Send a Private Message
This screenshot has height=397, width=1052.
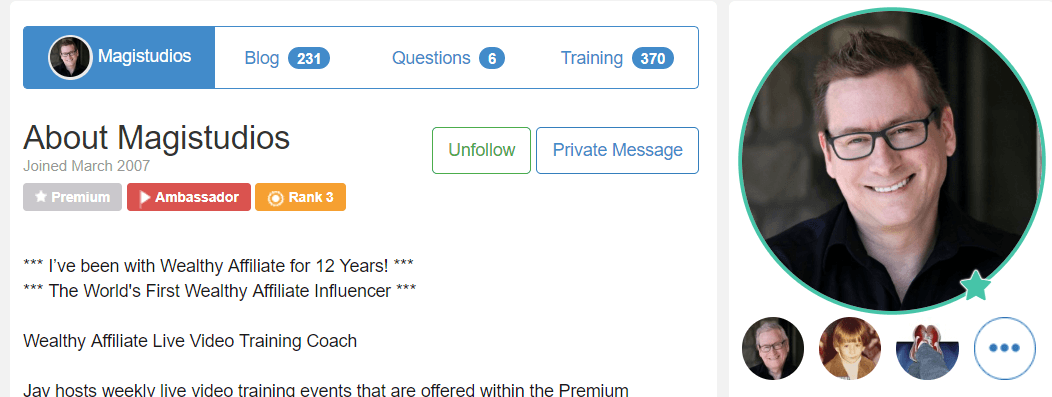(617, 150)
